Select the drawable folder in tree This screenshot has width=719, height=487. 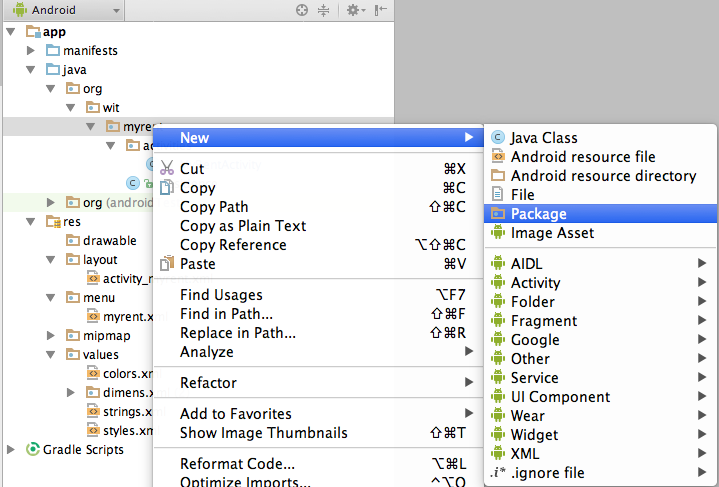109,241
